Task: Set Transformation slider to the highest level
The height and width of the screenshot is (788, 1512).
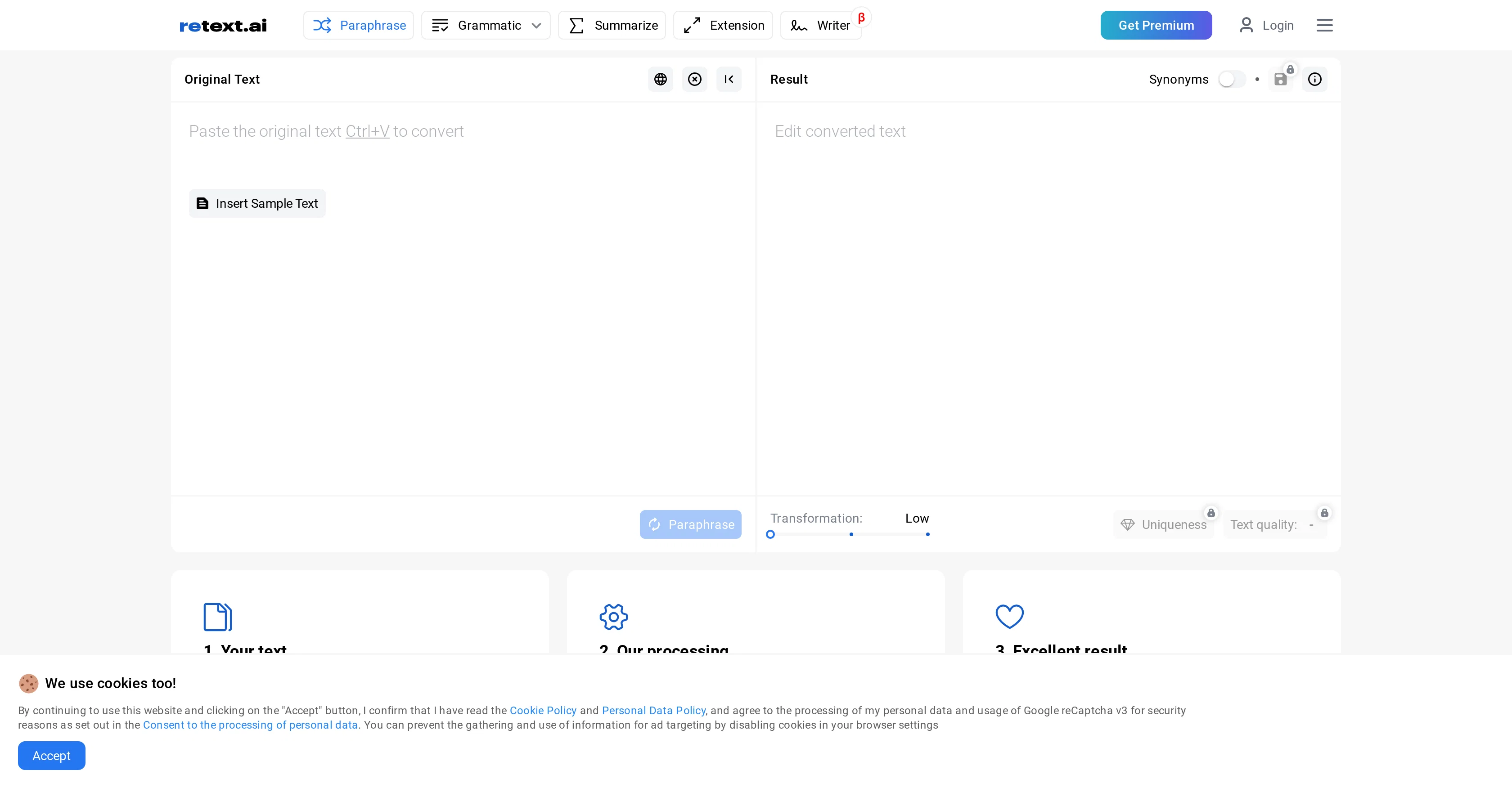Action: [x=927, y=534]
